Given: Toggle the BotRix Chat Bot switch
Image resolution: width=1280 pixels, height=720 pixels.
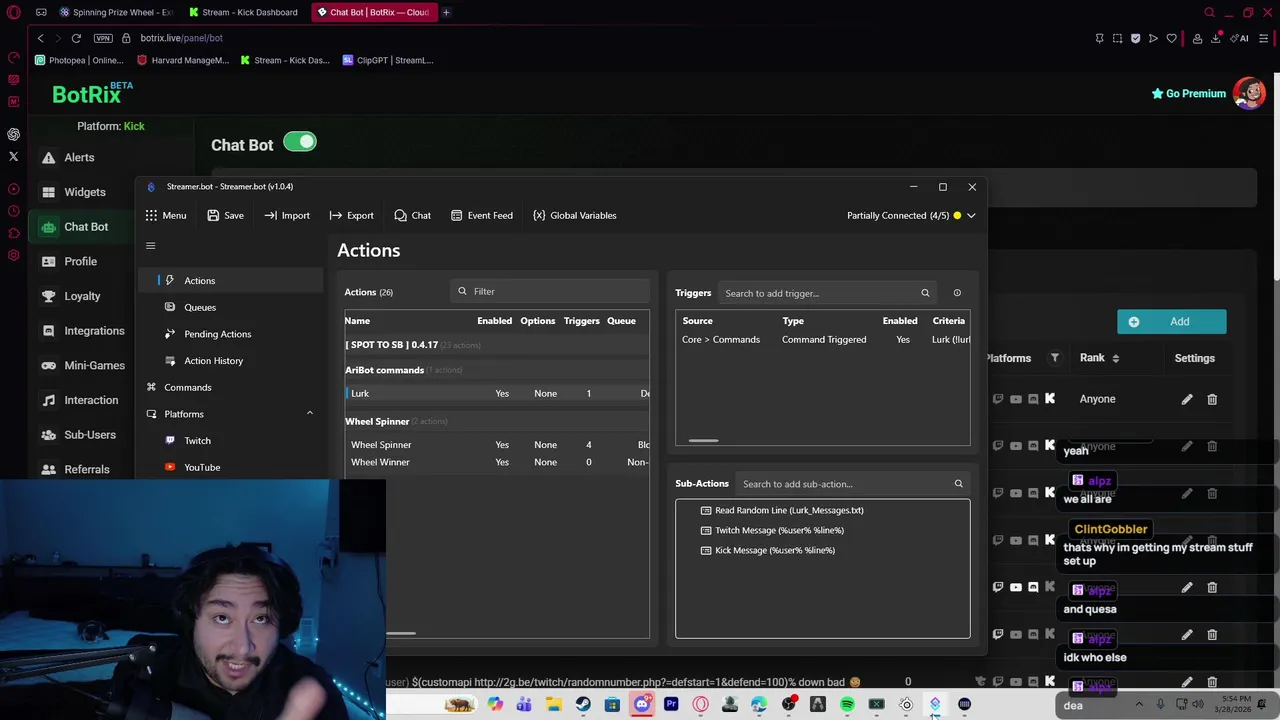Looking at the screenshot, I should (x=300, y=141).
